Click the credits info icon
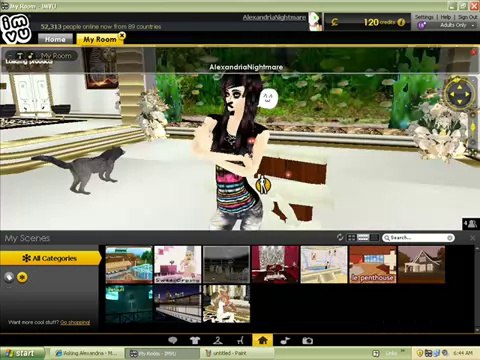 [401, 22]
